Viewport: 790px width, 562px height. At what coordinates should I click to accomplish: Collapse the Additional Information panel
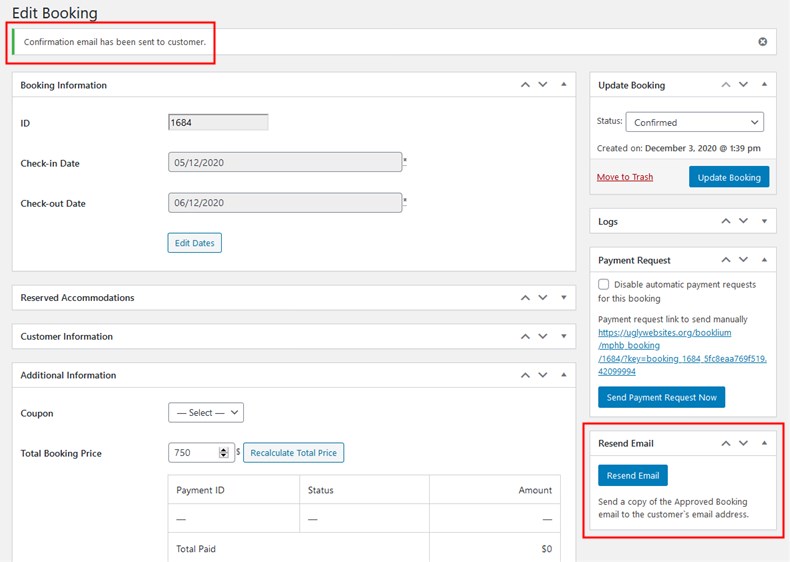564,375
